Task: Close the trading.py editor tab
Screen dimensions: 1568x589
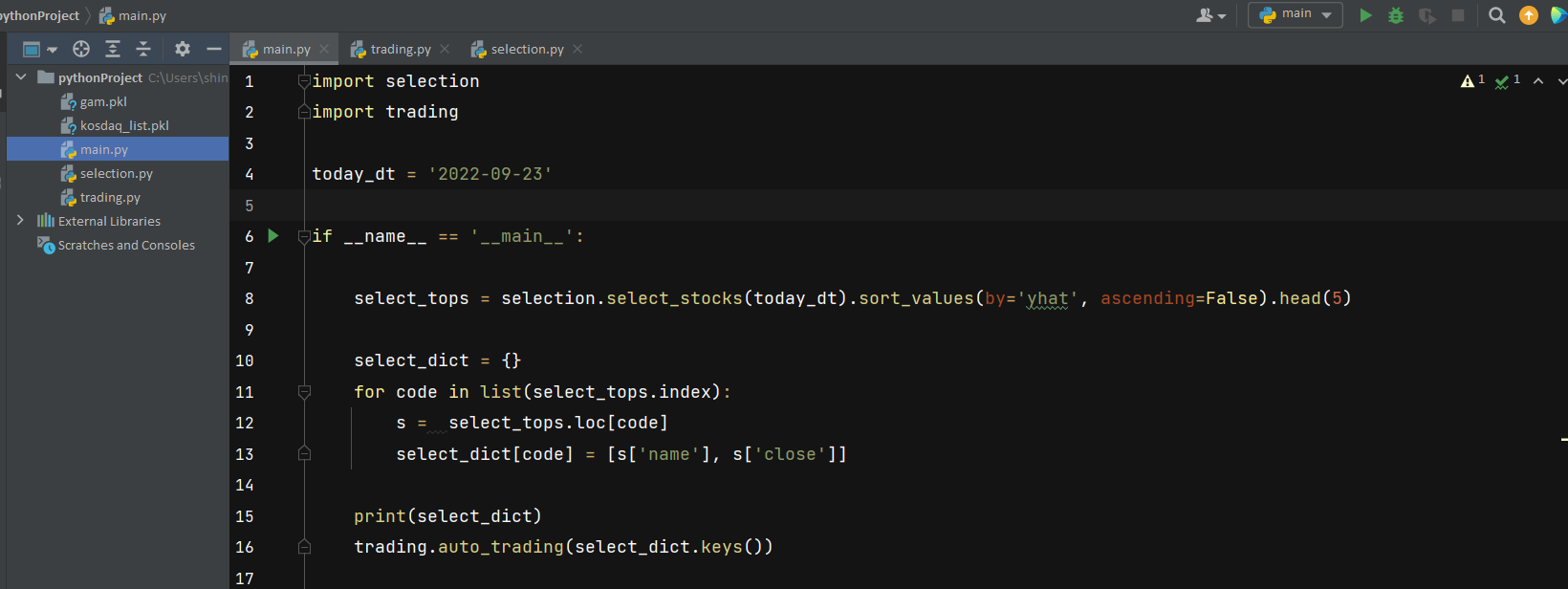Action: pyautogui.click(x=445, y=49)
